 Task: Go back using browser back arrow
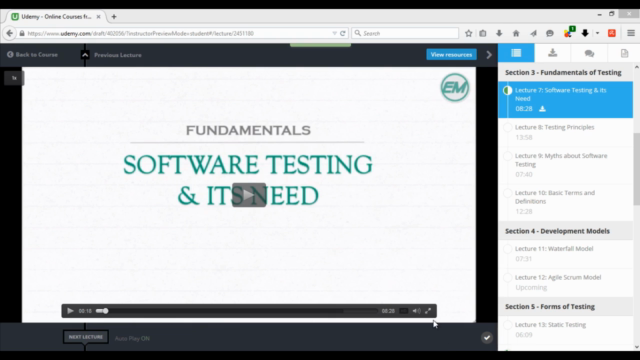[9, 33]
